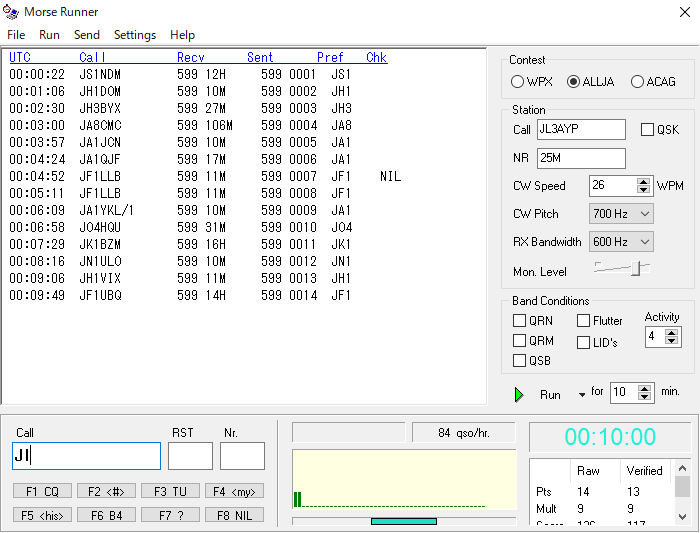This screenshot has height=533, width=700.
Task: Decrease CW Speed with down arrow
Action: point(643,190)
